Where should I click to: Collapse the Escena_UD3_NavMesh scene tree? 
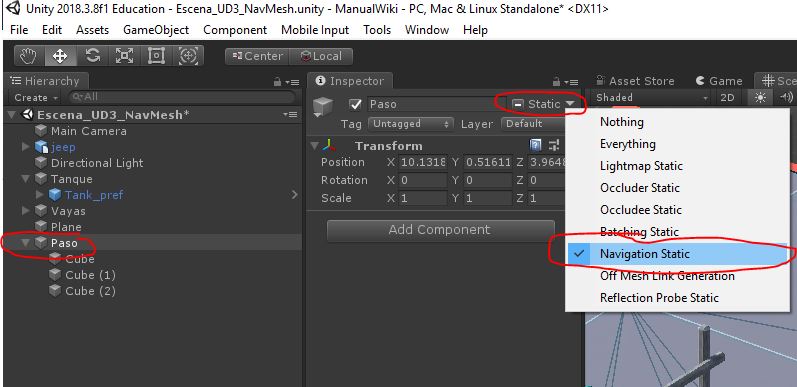(x=12, y=115)
